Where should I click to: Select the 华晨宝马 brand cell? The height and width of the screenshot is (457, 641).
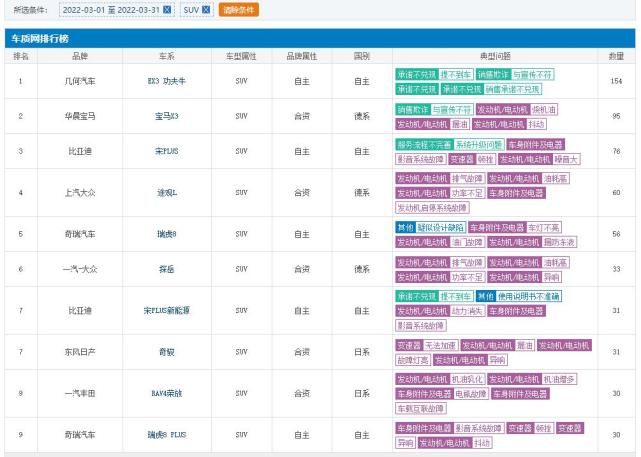pos(80,116)
